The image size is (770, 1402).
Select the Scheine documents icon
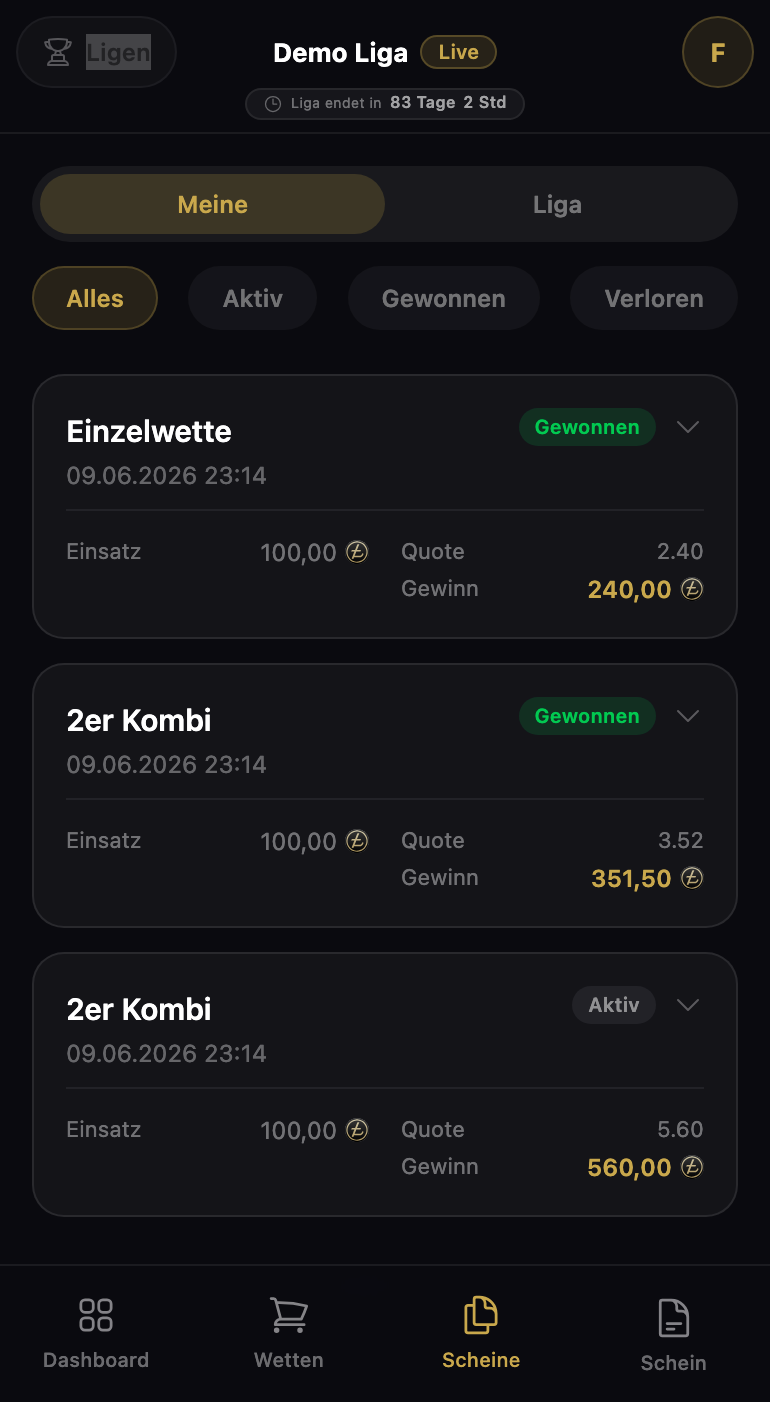pyautogui.click(x=481, y=1315)
